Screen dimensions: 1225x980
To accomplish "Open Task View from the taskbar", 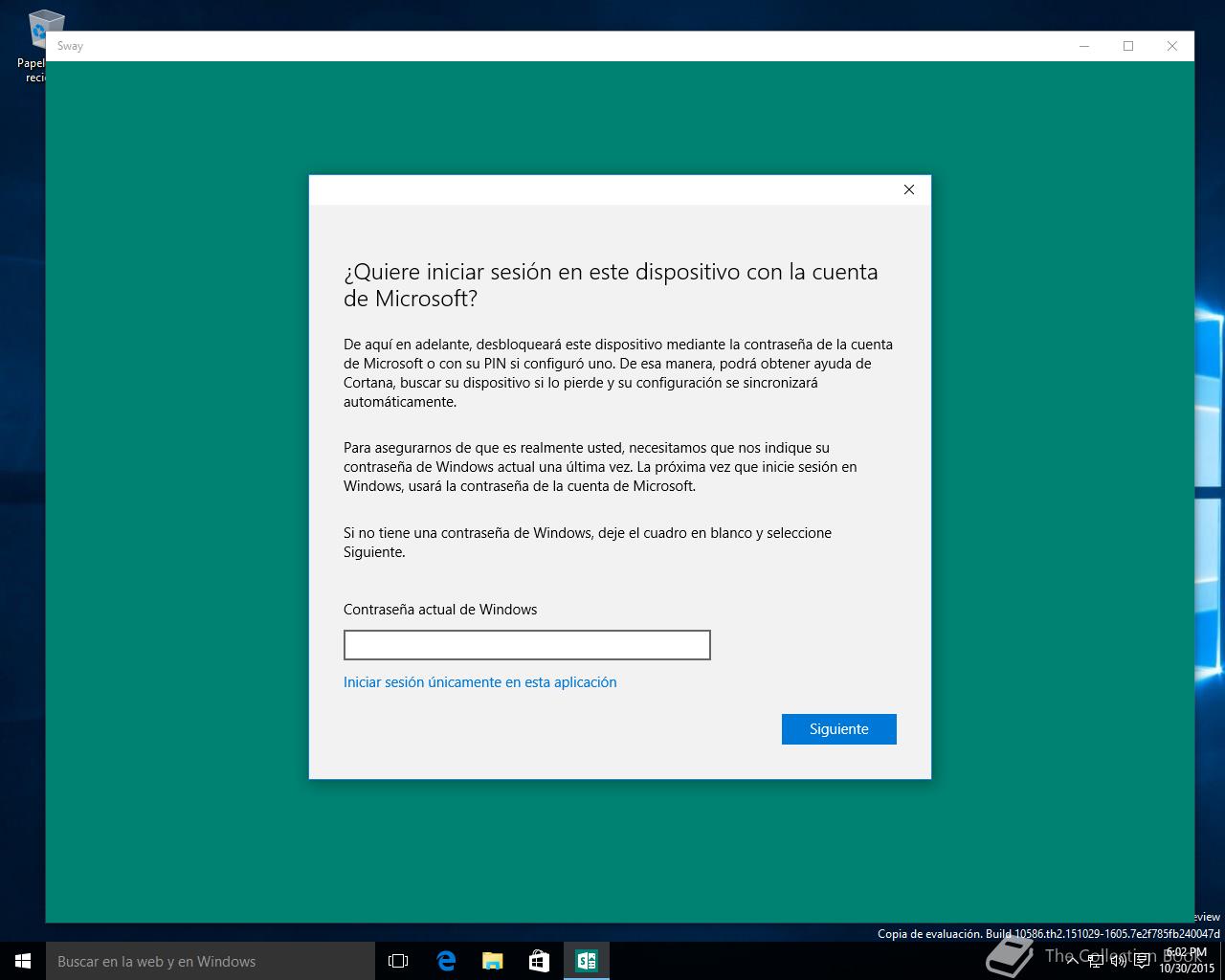I will click(x=398, y=961).
